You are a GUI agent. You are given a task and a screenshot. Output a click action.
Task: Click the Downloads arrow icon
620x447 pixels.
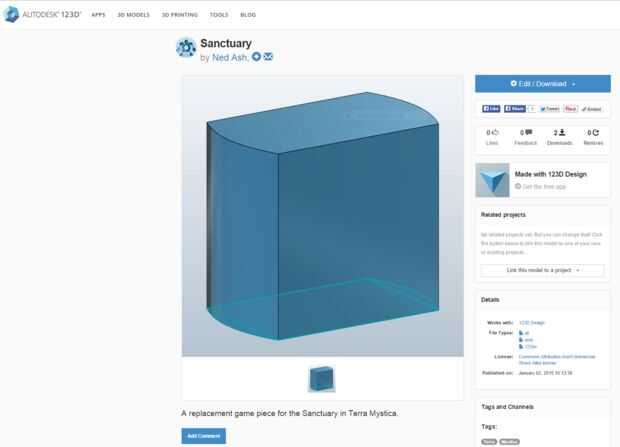562,133
